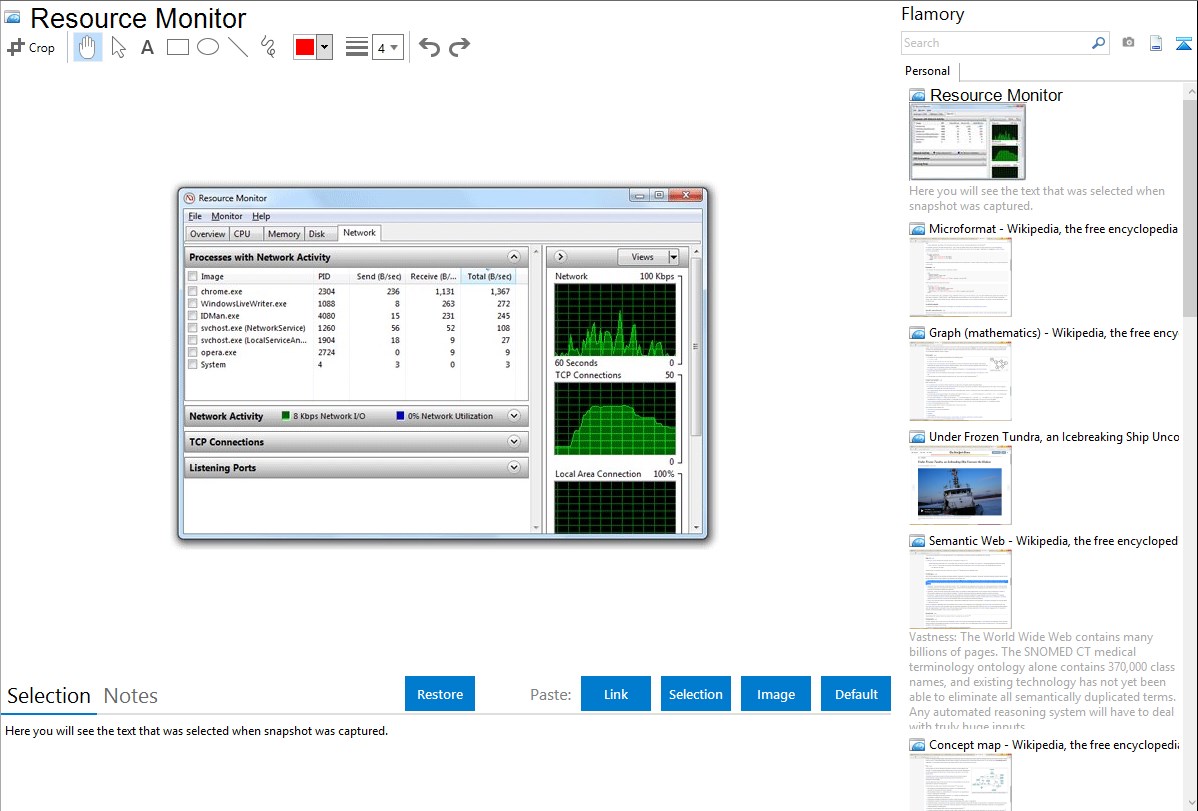Screen dimensions: 1198x811
Task: Choose the freehand scribble tool
Action: 268,47
